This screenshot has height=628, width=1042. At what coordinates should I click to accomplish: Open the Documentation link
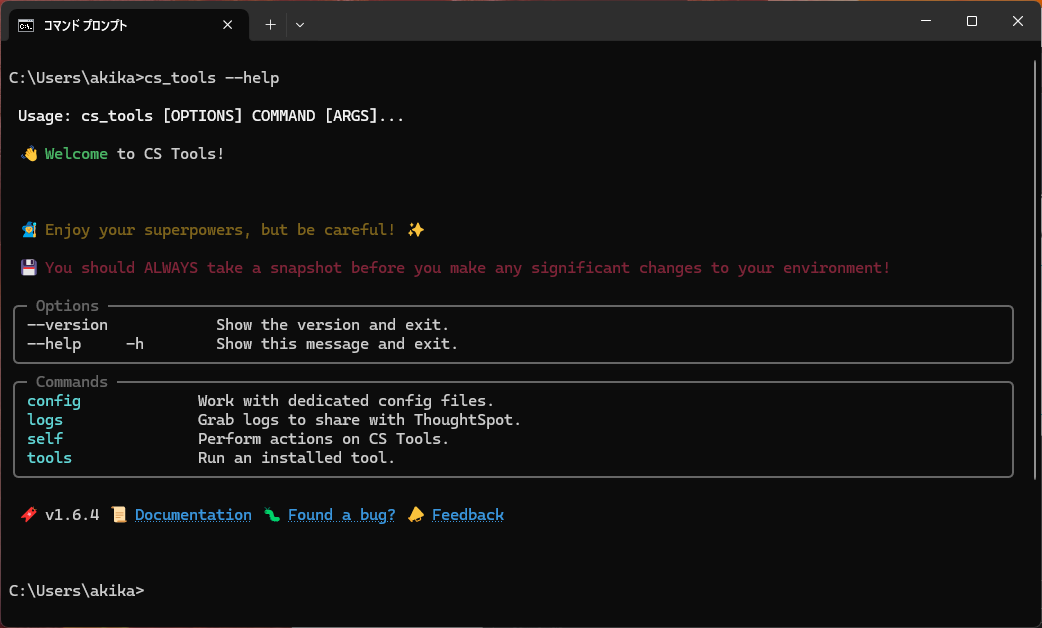tap(193, 515)
